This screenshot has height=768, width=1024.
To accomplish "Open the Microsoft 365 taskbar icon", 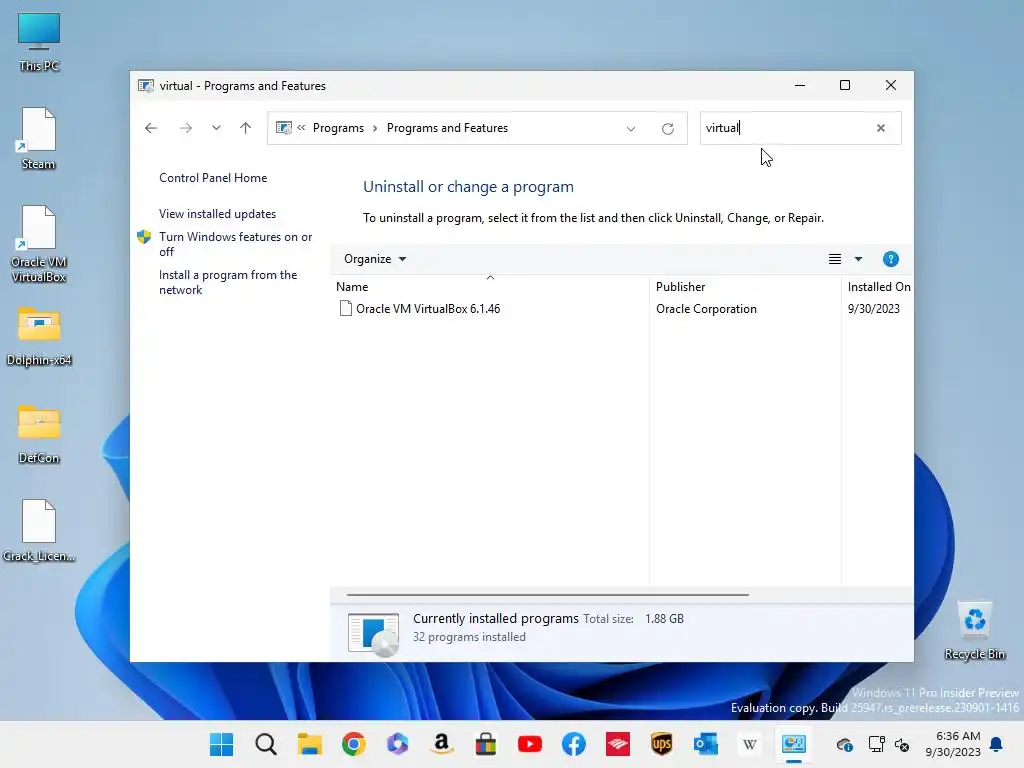I will click(398, 744).
